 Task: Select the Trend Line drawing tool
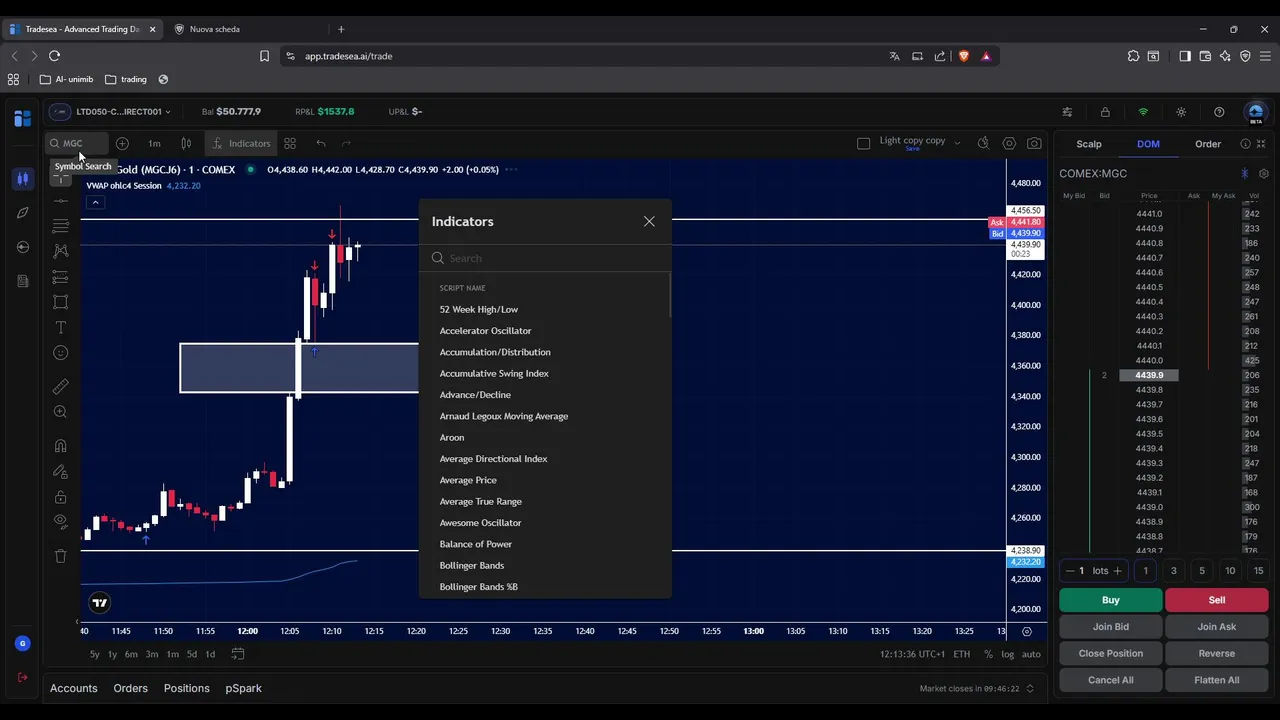61,200
